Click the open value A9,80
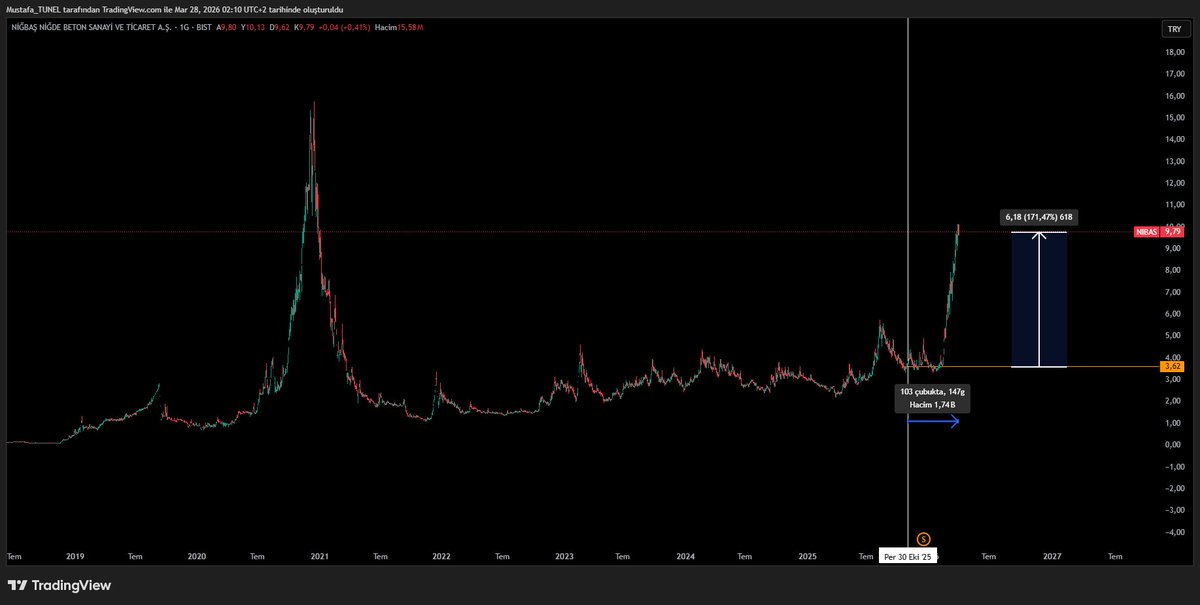 pyautogui.click(x=227, y=27)
